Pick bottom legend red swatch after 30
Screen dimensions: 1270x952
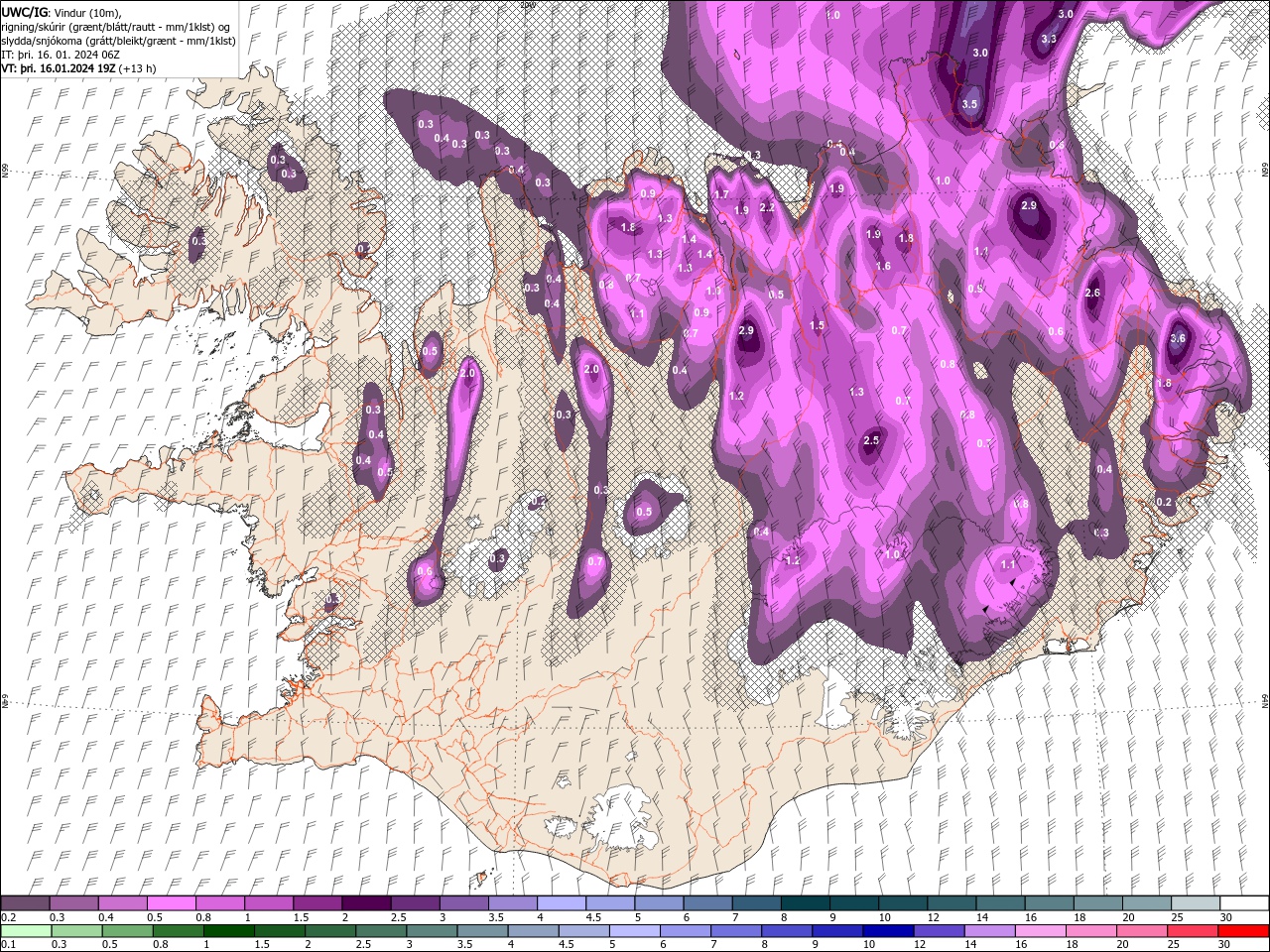pos(1243,931)
